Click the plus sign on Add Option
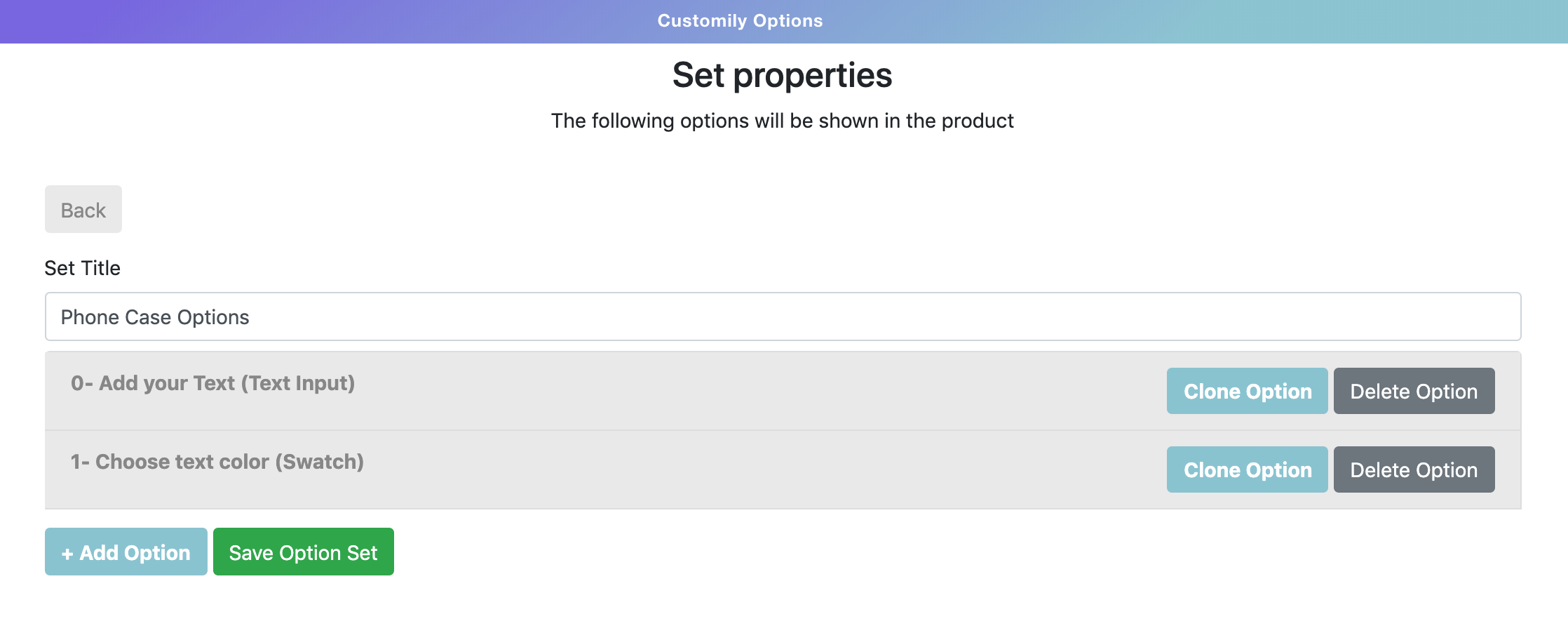 (x=67, y=554)
